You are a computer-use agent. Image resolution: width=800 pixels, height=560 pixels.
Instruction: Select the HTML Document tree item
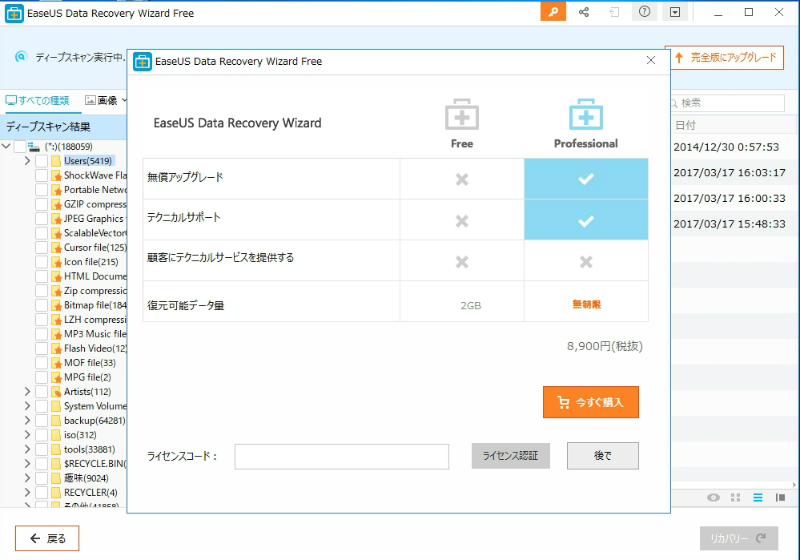[x=95, y=276]
